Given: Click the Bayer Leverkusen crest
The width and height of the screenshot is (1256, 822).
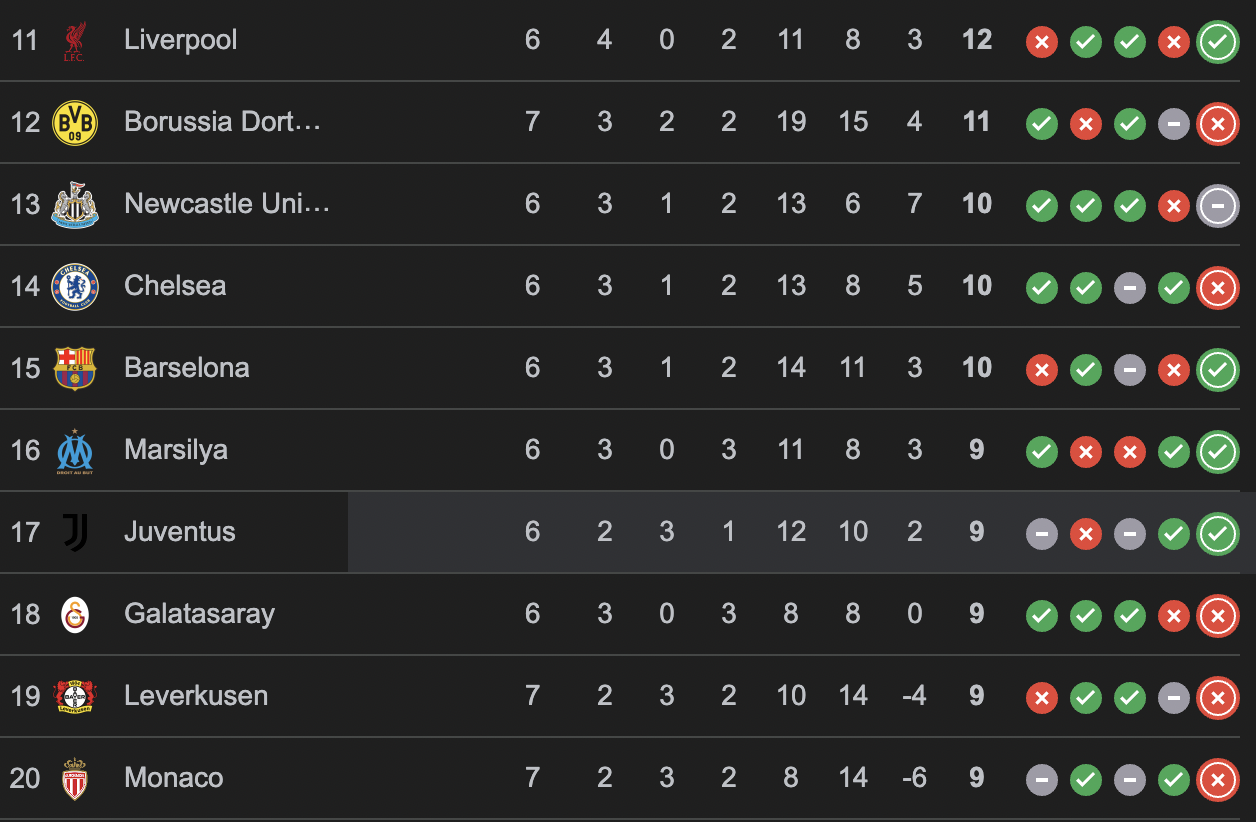Looking at the screenshot, I should [75, 696].
